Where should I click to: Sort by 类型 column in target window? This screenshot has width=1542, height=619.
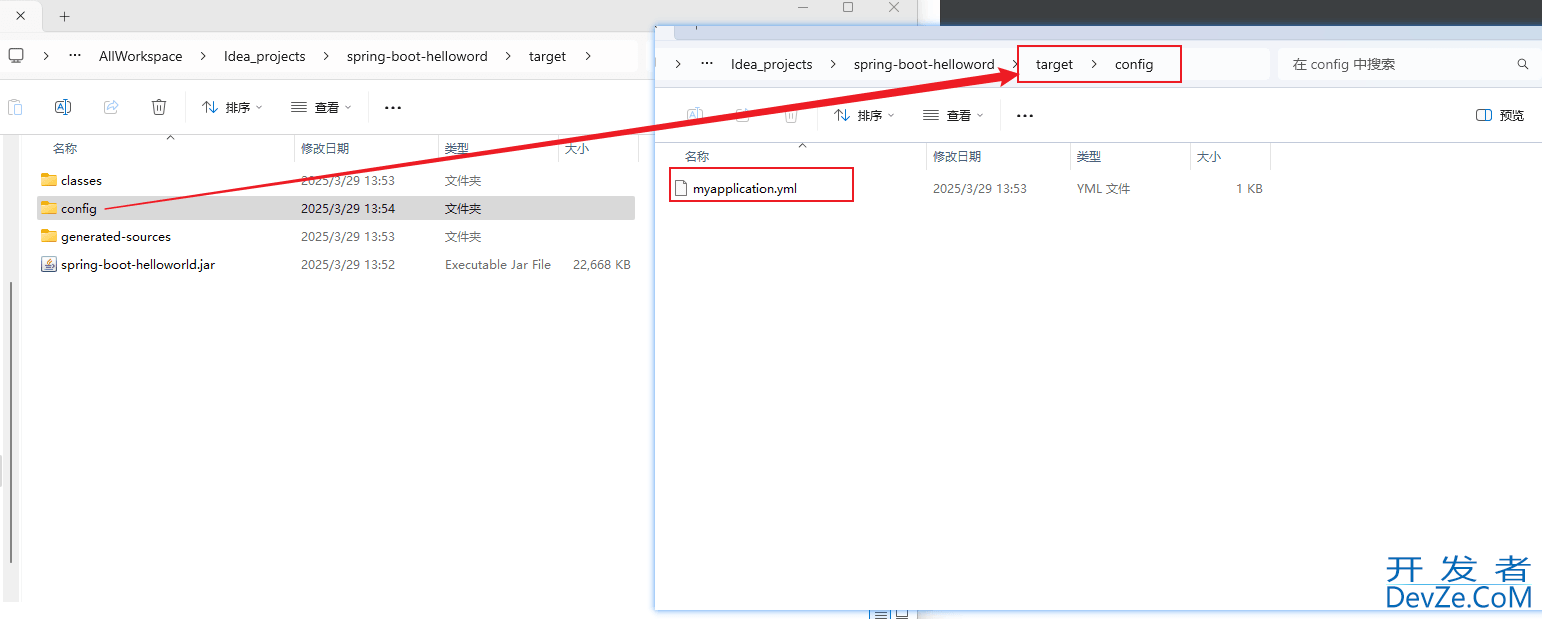tap(457, 148)
